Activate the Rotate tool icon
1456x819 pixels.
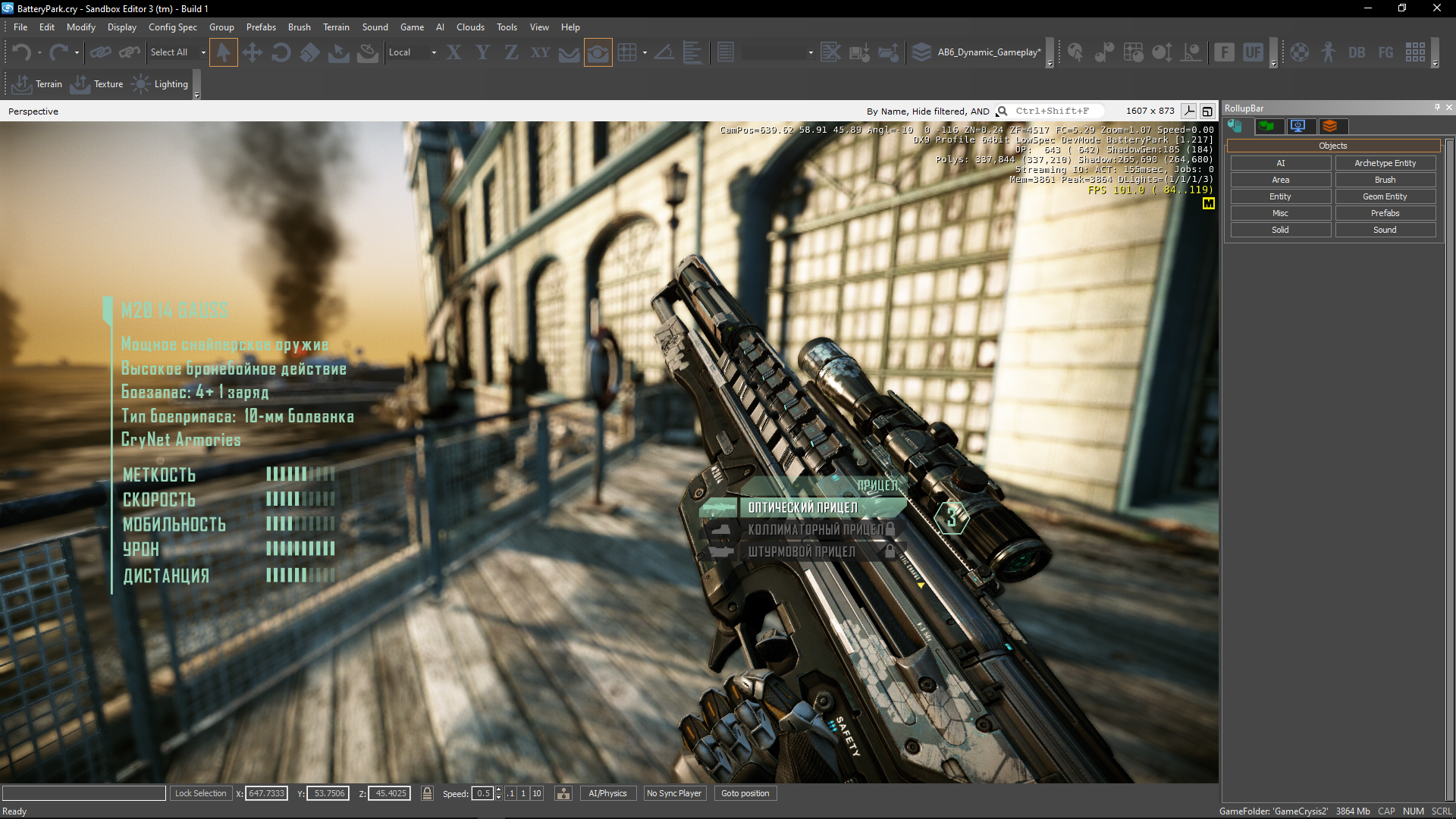(281, 52)
